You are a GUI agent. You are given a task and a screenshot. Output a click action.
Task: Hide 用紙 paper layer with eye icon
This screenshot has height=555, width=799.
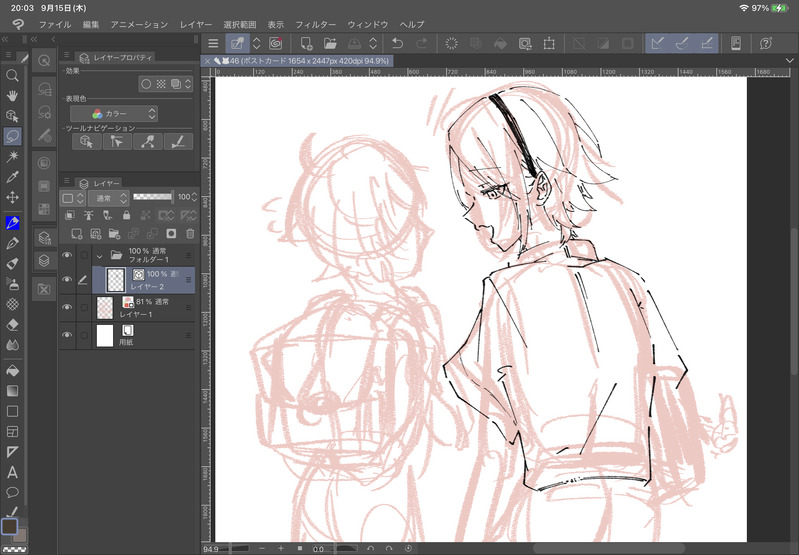point(67,335)
